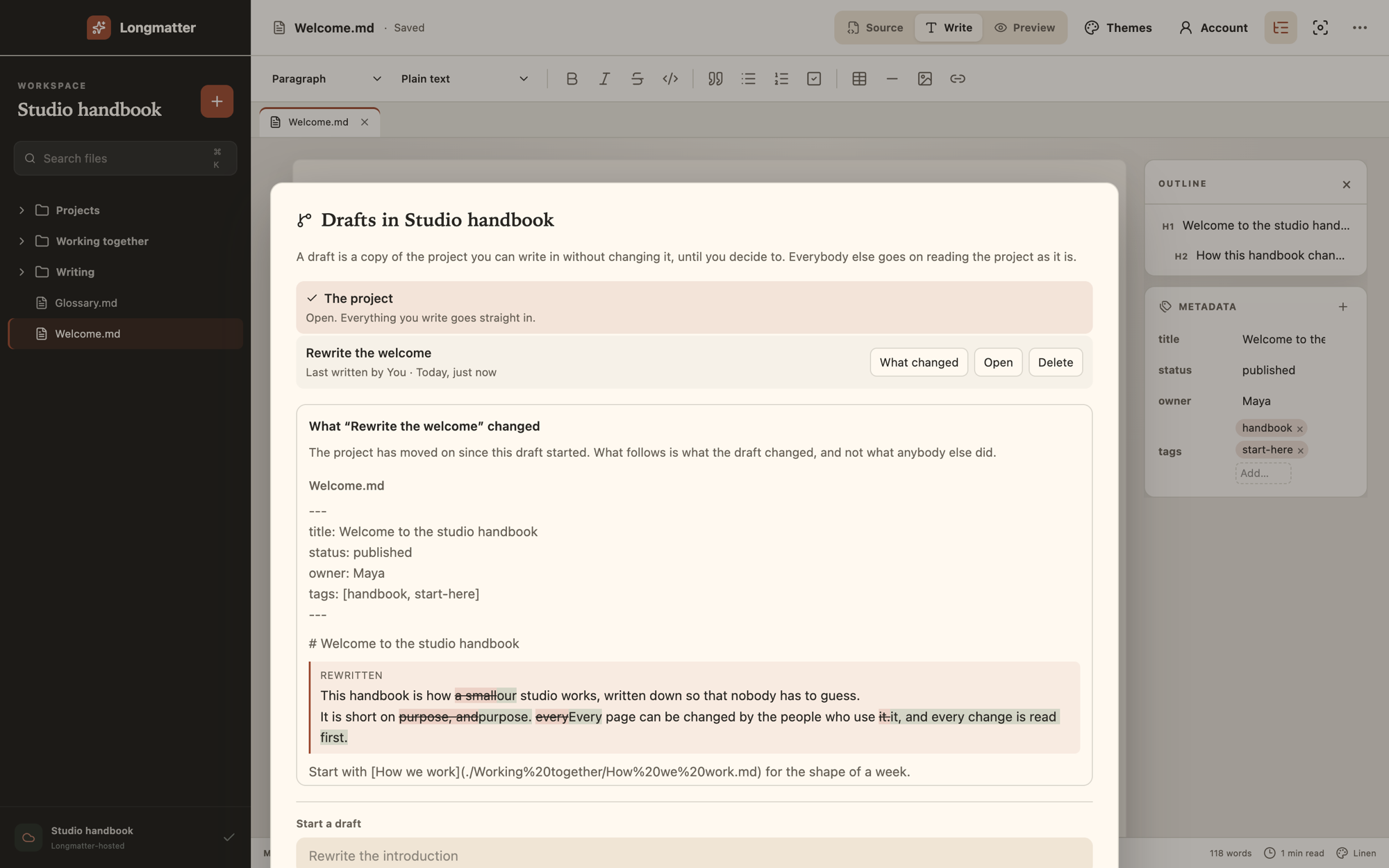Image resolution: width=1389 pixels, height=868 pixels.
Task: Open the Account menu
Action: click(1213, 28)
